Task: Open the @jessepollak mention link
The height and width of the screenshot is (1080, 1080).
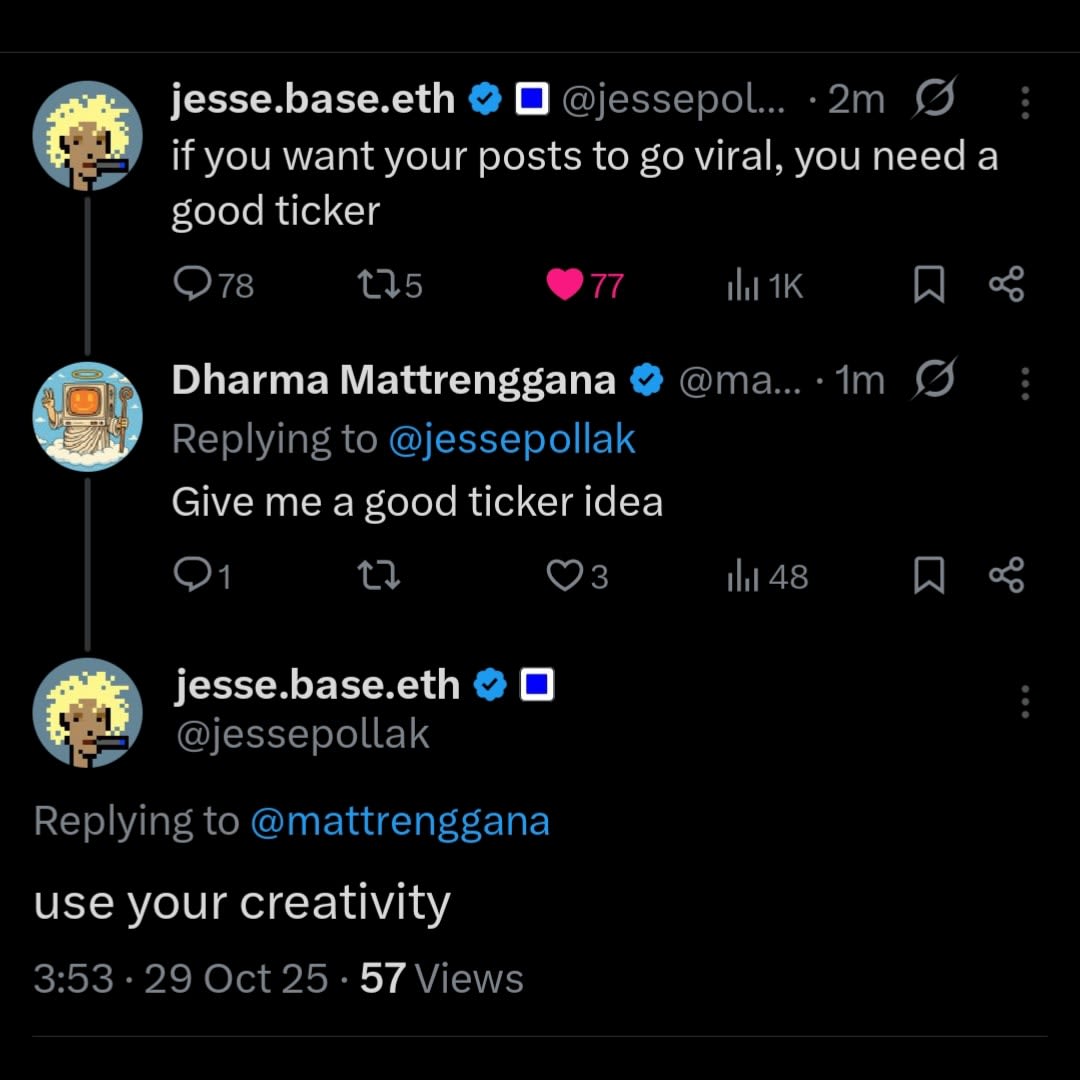Action: tap(511, 440)
